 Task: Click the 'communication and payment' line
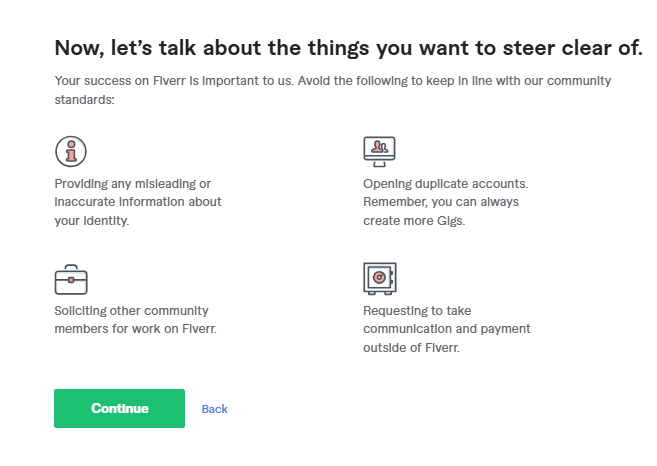click(446, 329)
